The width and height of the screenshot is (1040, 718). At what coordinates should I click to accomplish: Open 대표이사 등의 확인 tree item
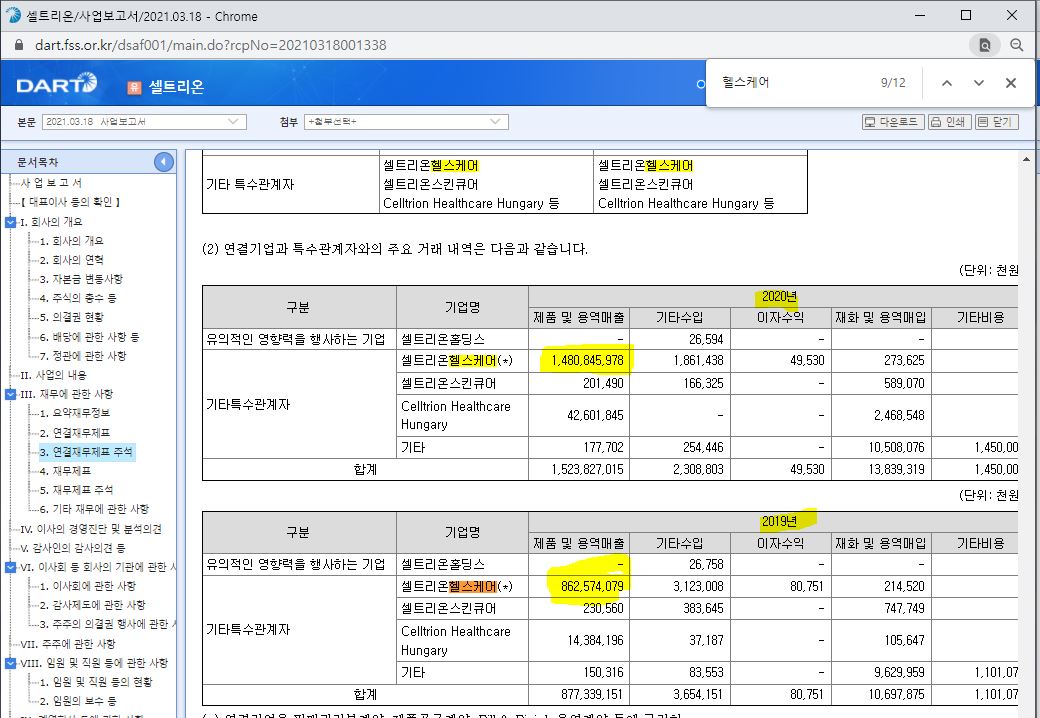70,202
